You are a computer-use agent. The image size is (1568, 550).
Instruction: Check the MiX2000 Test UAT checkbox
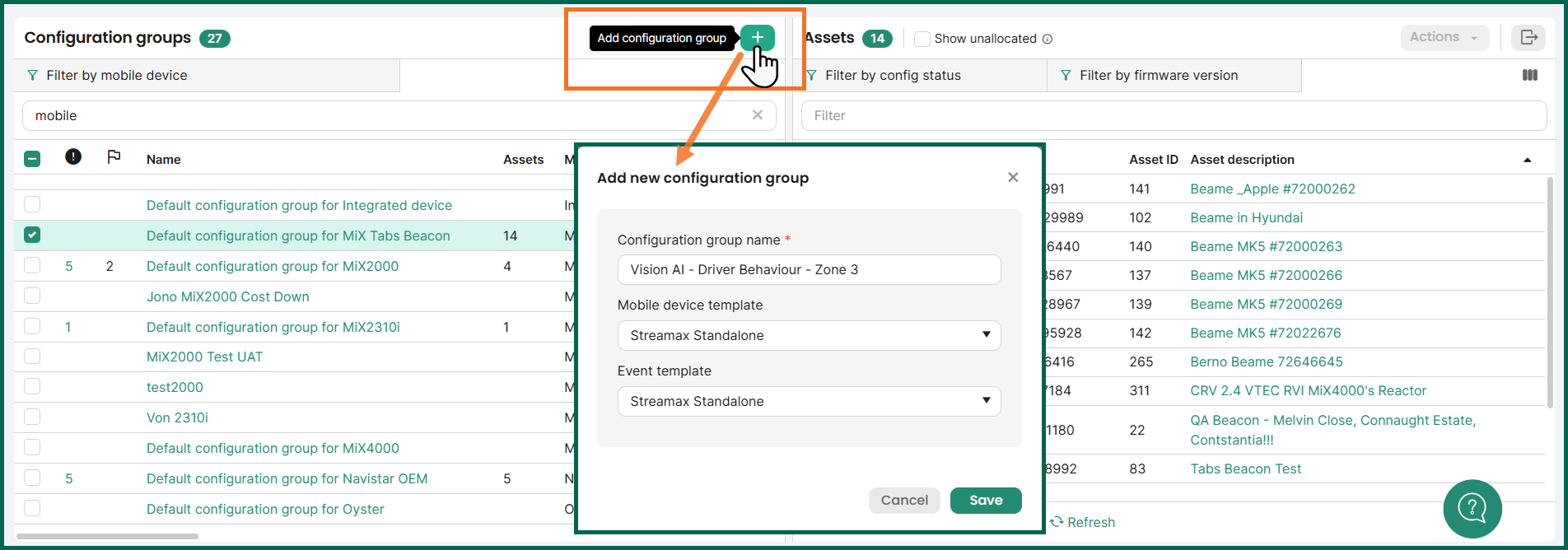pos(32,356)
